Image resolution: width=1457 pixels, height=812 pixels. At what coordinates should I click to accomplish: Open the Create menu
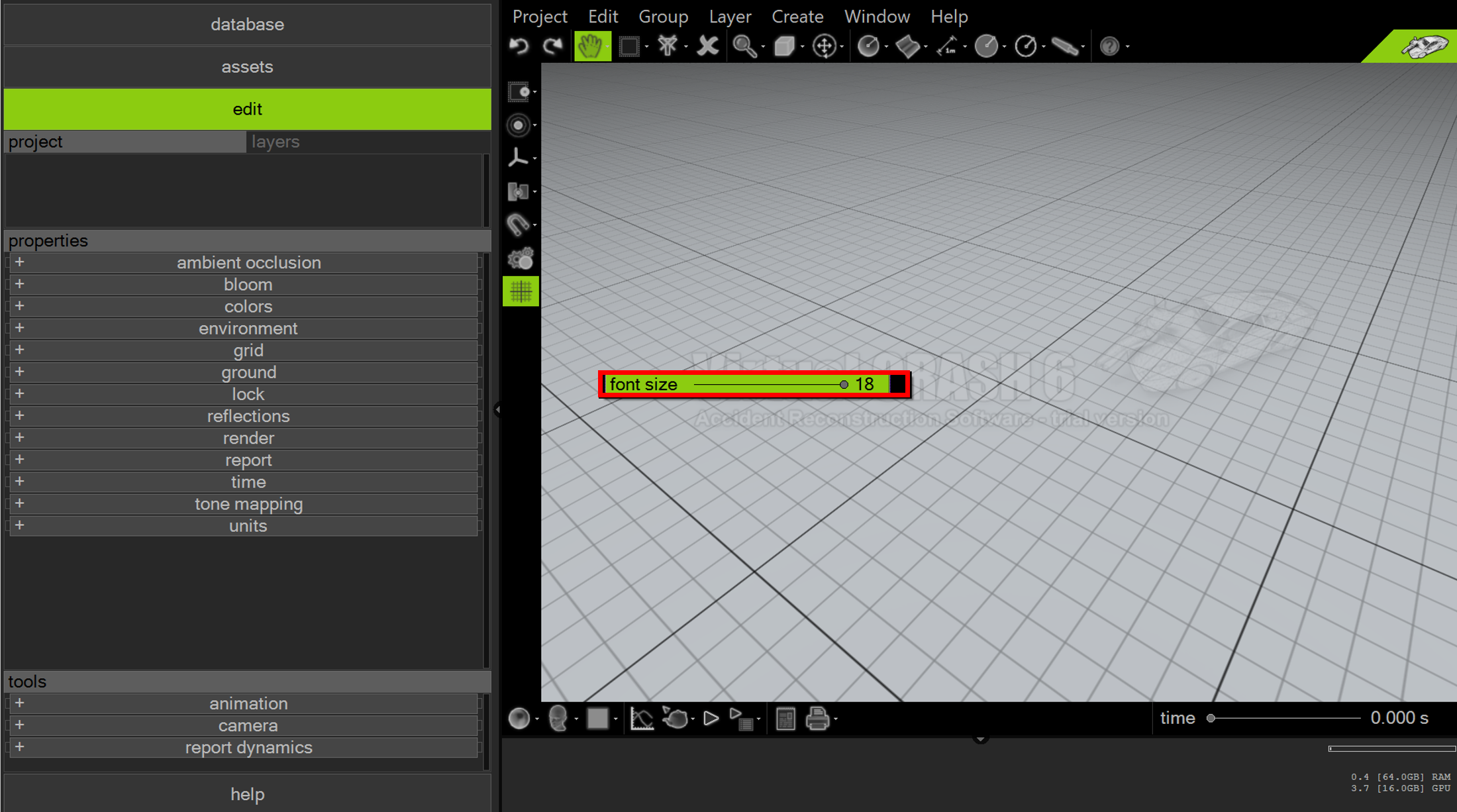coord(797,16)
